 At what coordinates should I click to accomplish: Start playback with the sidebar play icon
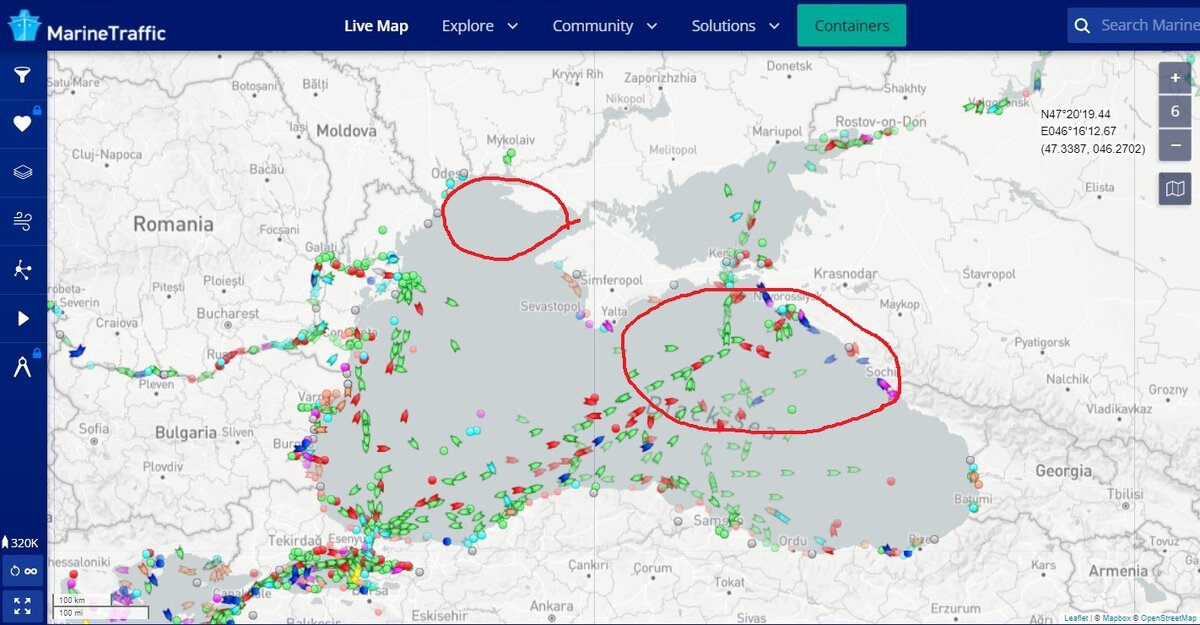tap(22, 318)
